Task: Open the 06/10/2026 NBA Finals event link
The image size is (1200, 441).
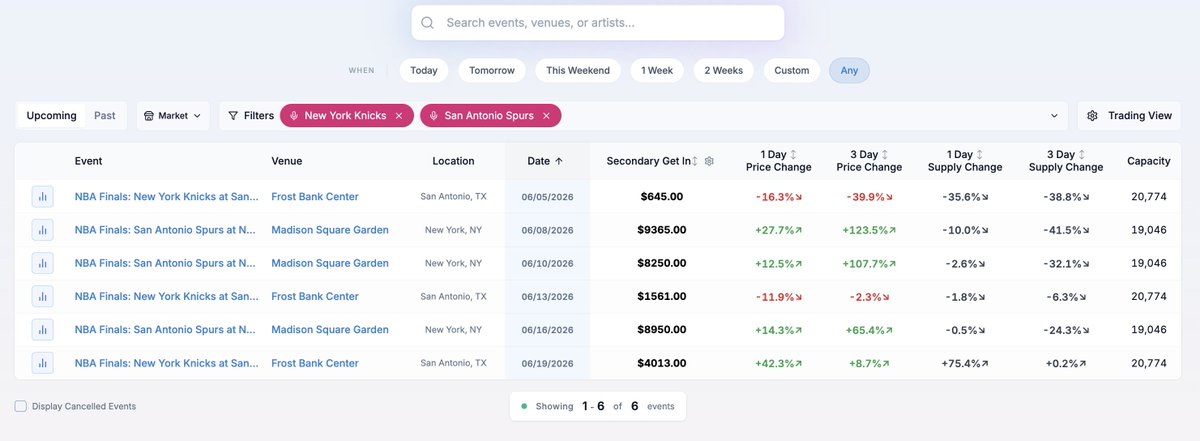Action: click(x=166, y=263)
